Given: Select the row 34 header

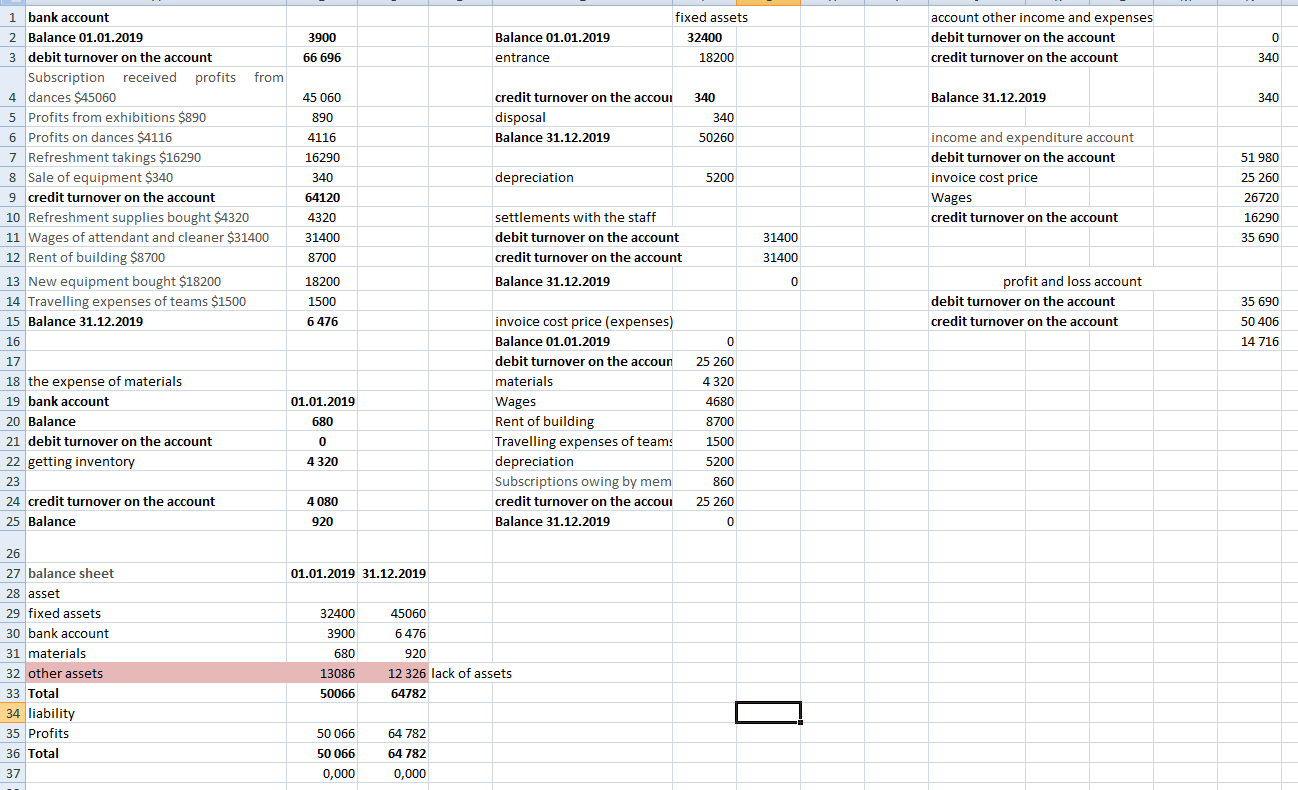Looking at the screenshot, I should pos(12,713).
